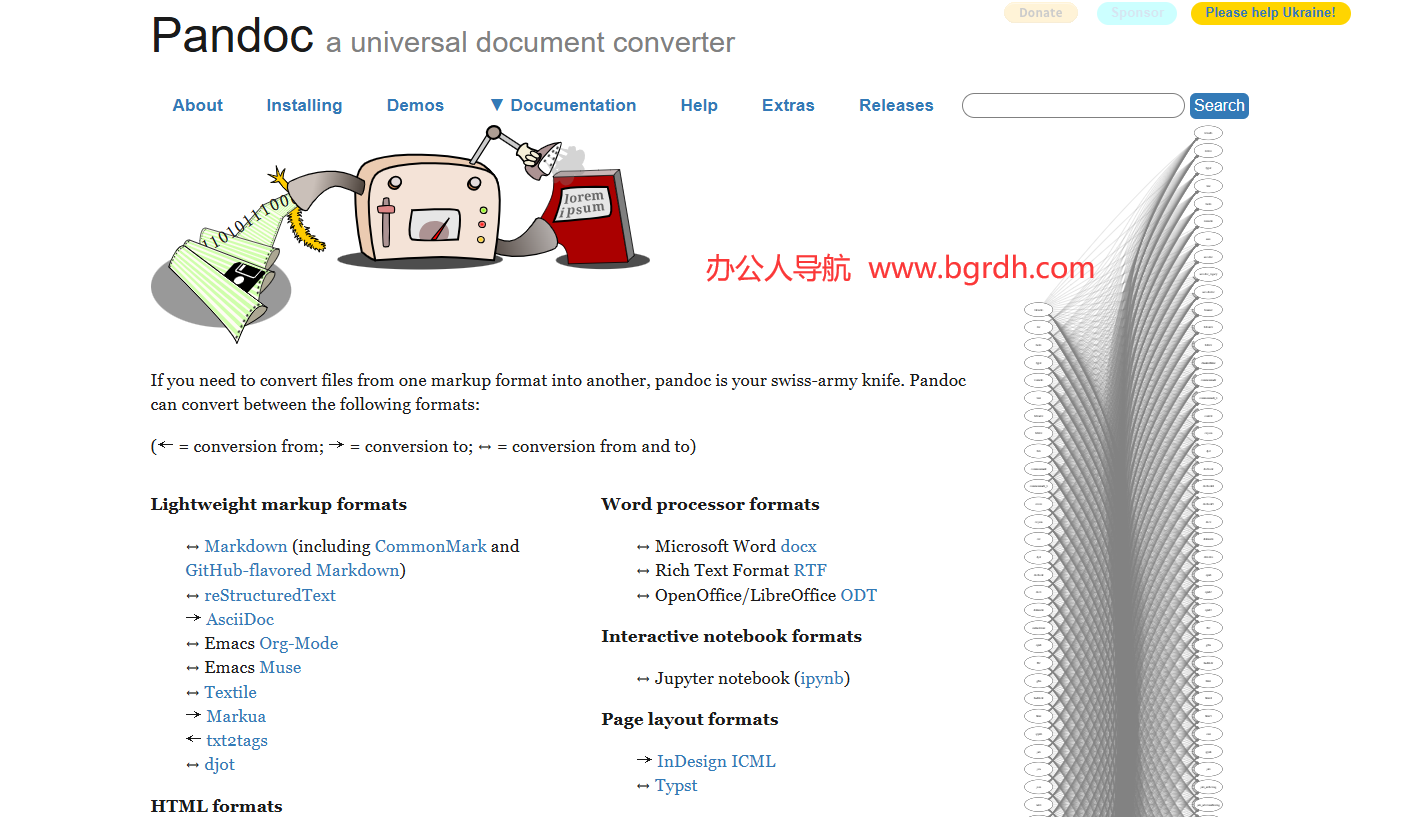Open the Help menu item
Viewport: 1423px width, 817px height.
(x=699, y=105)
